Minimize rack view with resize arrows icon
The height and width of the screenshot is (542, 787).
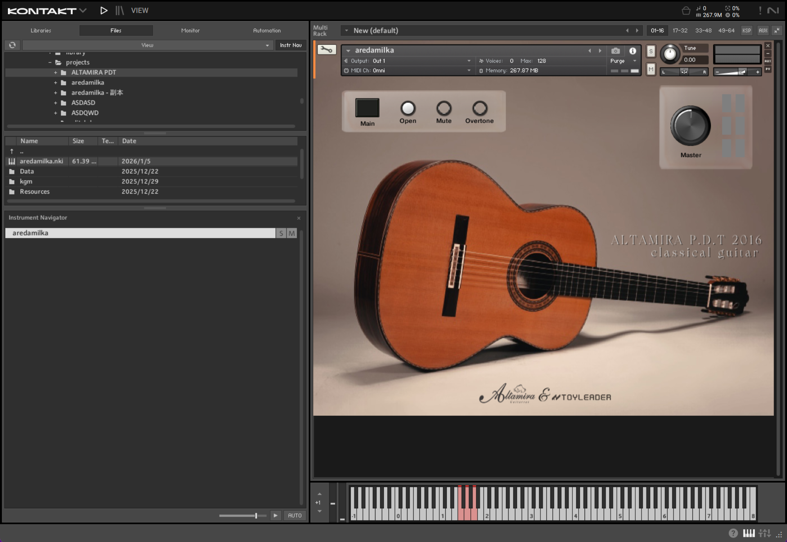tap(777, 31)
